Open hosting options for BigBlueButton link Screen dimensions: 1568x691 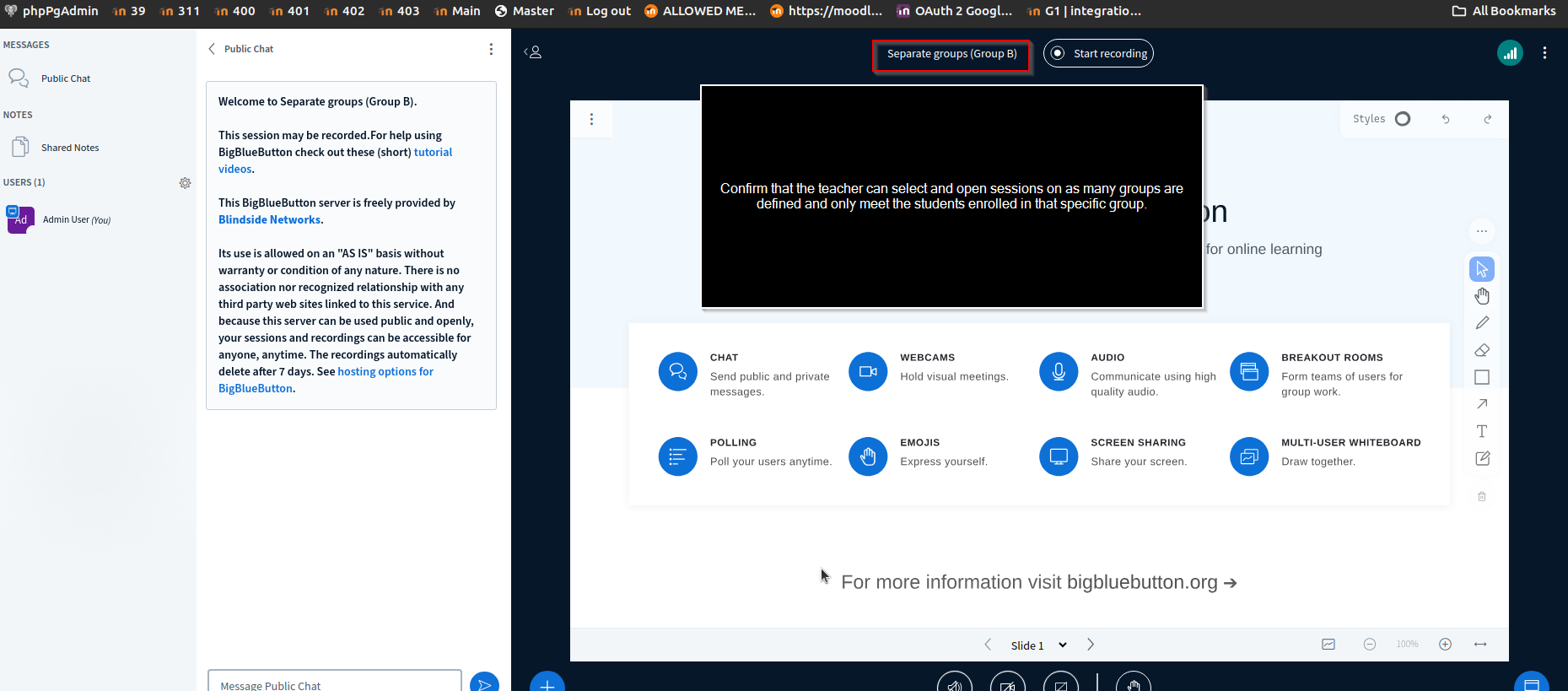326,380
